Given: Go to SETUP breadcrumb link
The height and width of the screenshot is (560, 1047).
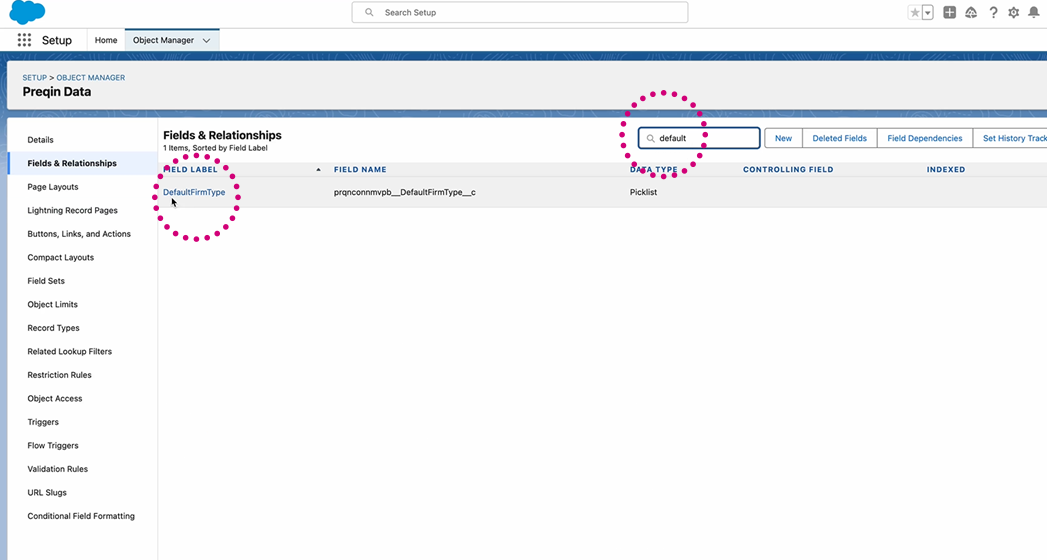Looking at the screenshot, I should [x=35, y=77].
